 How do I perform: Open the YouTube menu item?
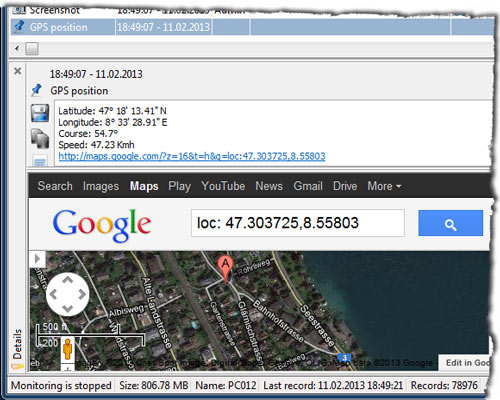click(223, 186)
